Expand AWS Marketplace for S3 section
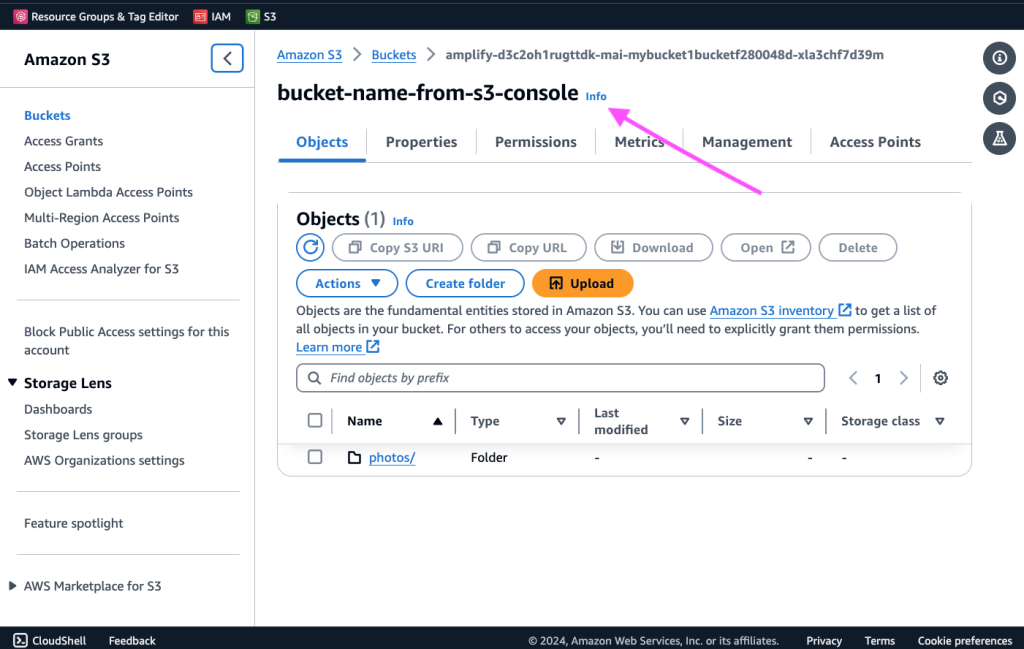The width and height of the screenshot is (1024, 649). coord(12,586)
